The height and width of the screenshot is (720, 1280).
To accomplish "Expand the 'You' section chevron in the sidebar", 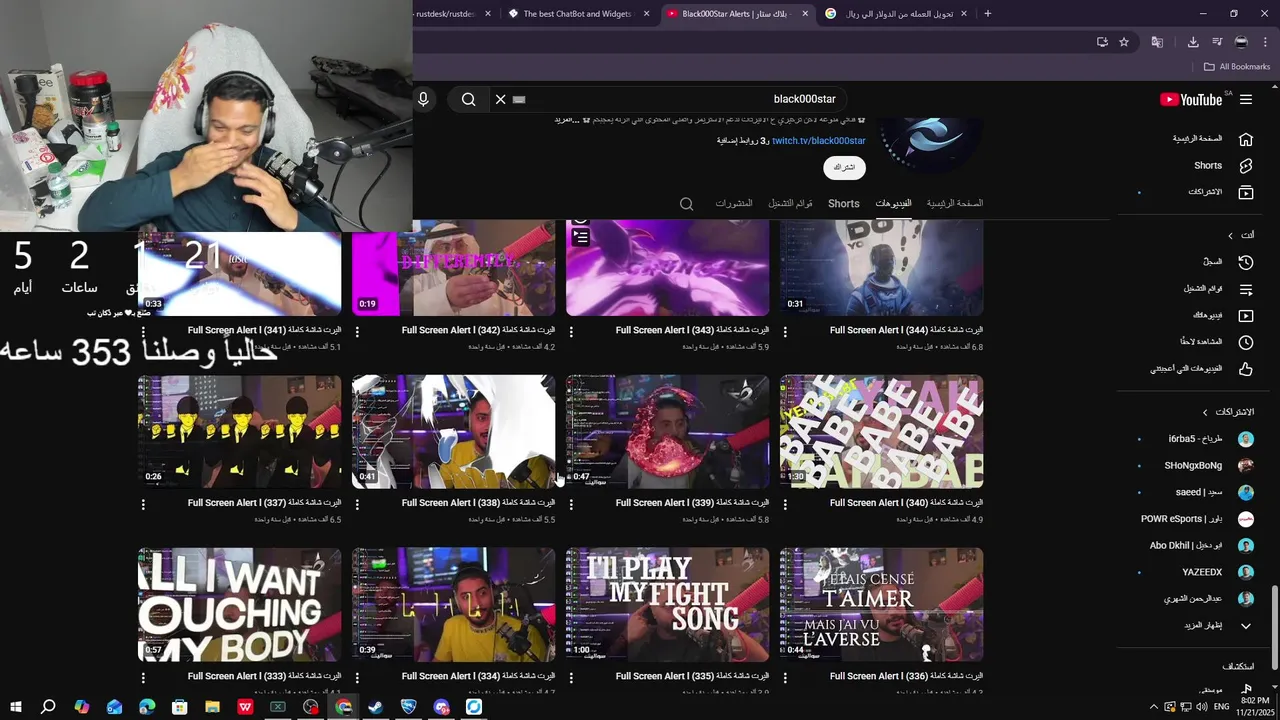I will click(x=1230, y=235).
